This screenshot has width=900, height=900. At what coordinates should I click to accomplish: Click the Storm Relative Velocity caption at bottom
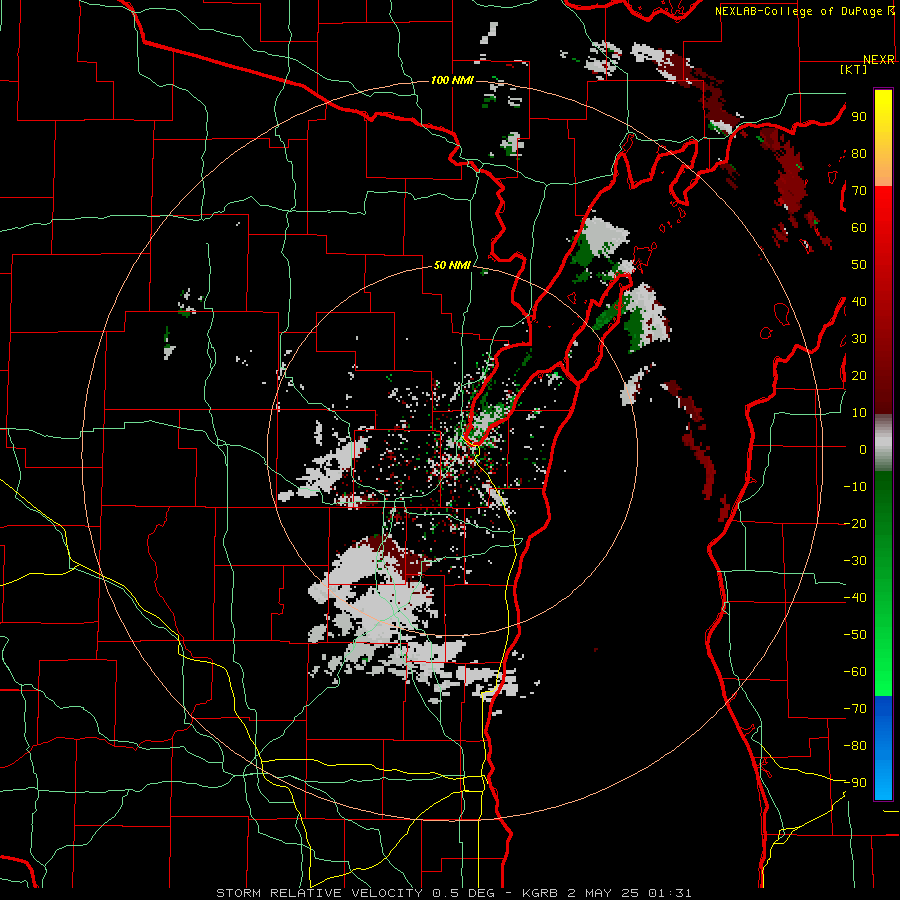click(x=453, y=893)
